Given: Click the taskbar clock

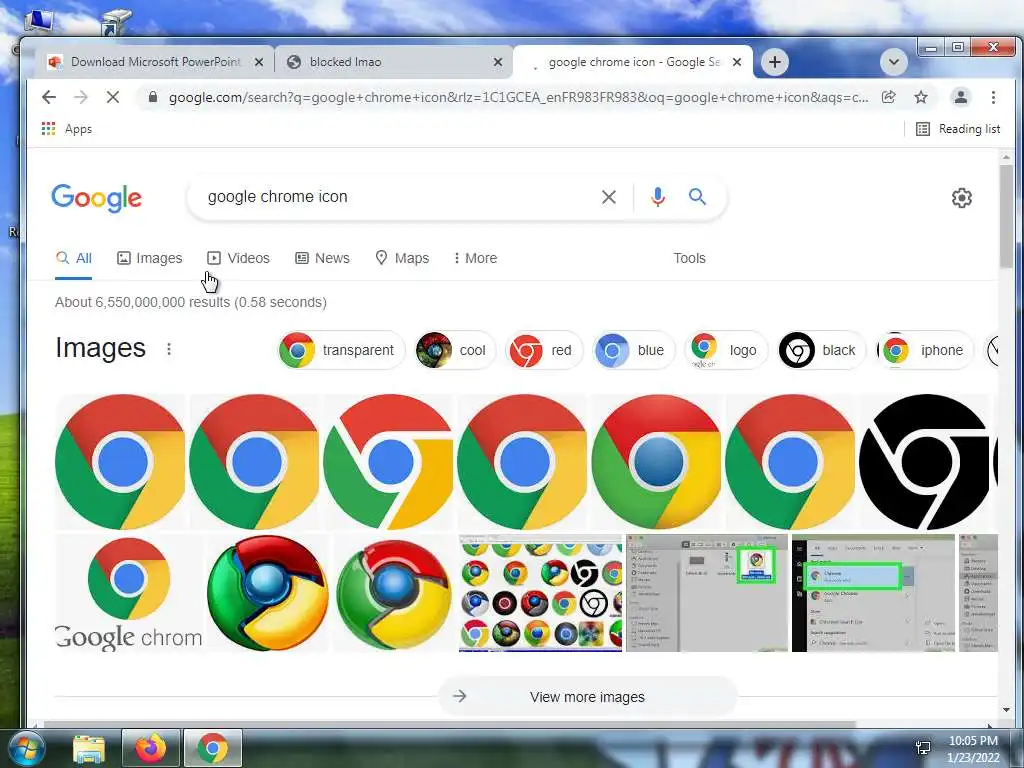Looking at the screenshot, I should click(973, 749).
